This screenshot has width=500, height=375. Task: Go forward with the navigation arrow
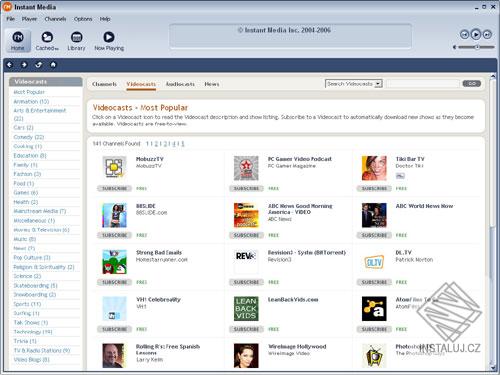pyautogui.click(x=24, y=65)
